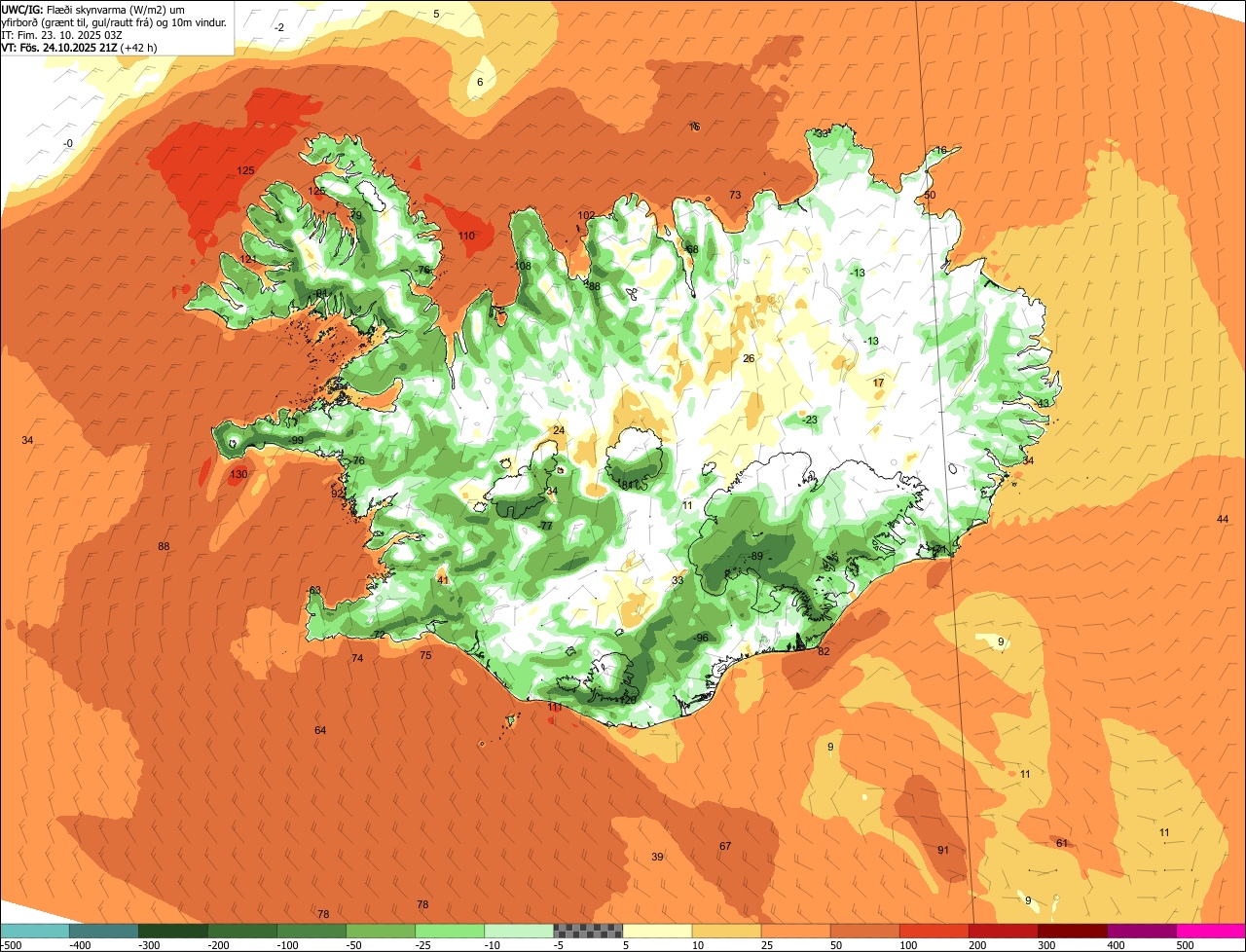Screen dimensions: 1246x952
Task: Click the map value '74' off the southwest coast
Action: (357, 658)
